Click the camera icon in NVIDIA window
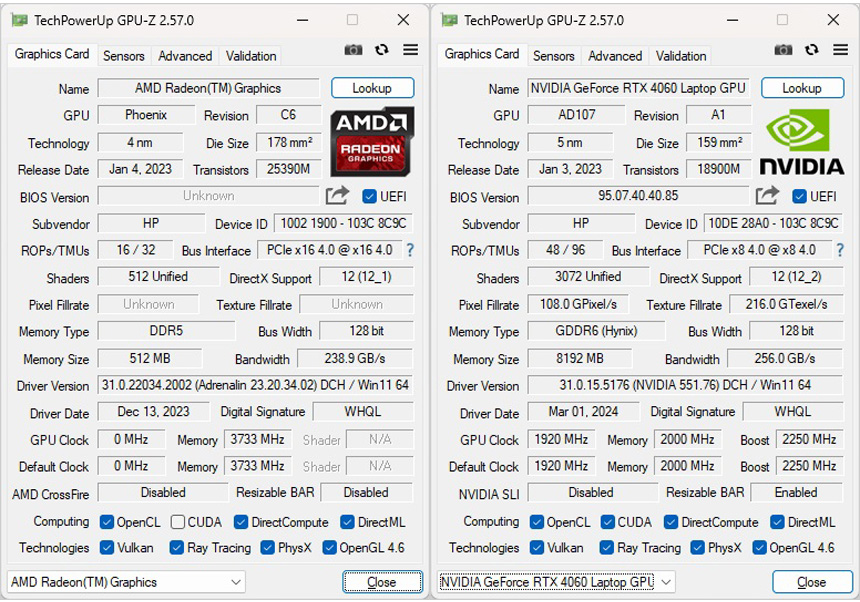This screenshot has height=602, width=860. tap(783, 50)
